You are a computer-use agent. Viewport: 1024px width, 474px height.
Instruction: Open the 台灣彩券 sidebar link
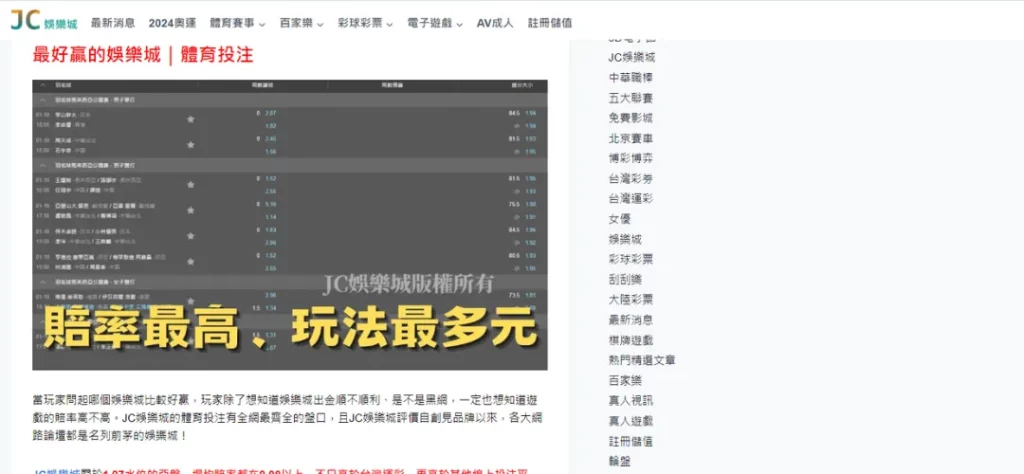[x=630, y=178]
